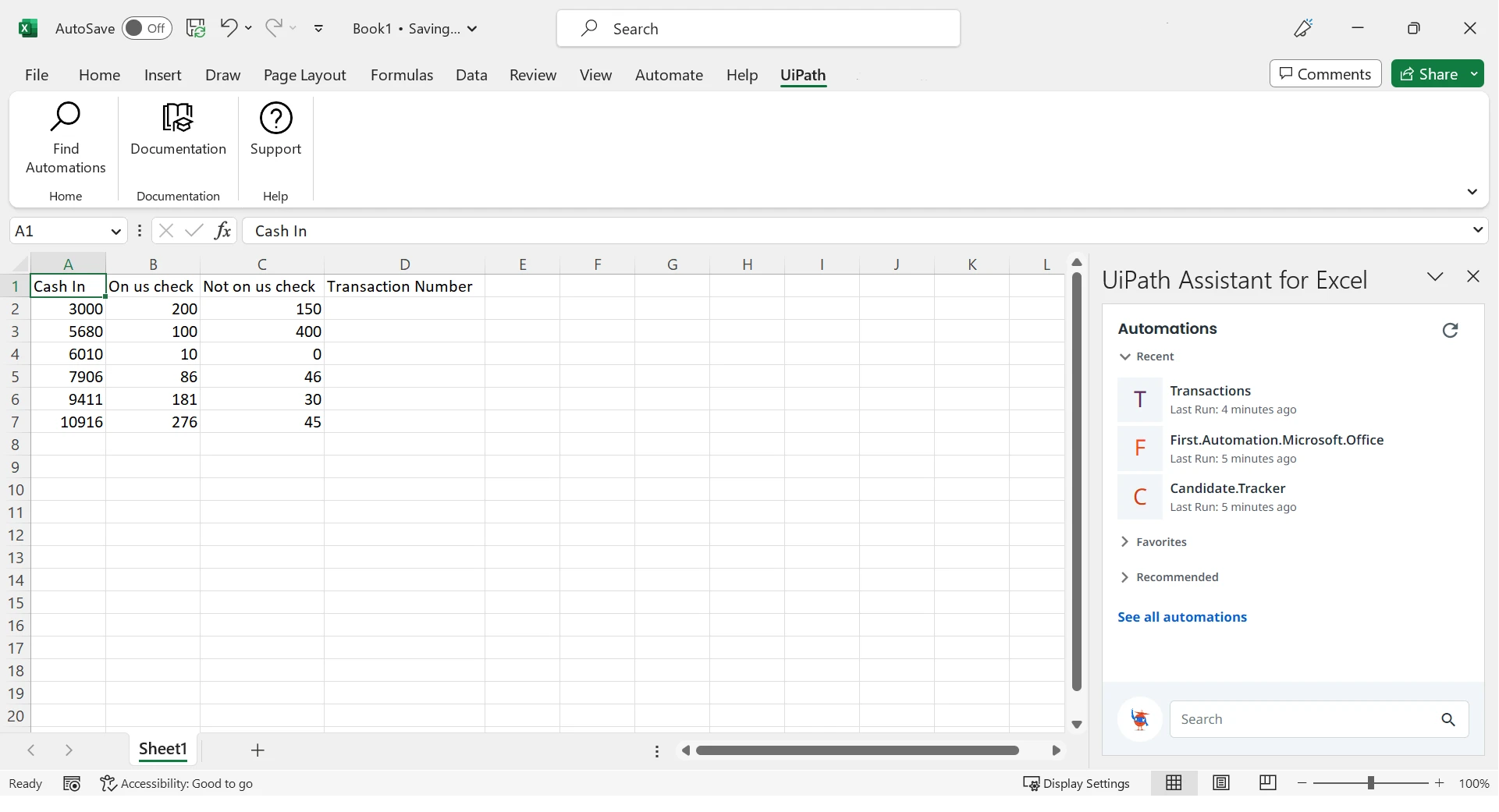Viewport: 1499px width, 812px height.
Task: Switch to Page Layout view
Action: click(1221, 783)
